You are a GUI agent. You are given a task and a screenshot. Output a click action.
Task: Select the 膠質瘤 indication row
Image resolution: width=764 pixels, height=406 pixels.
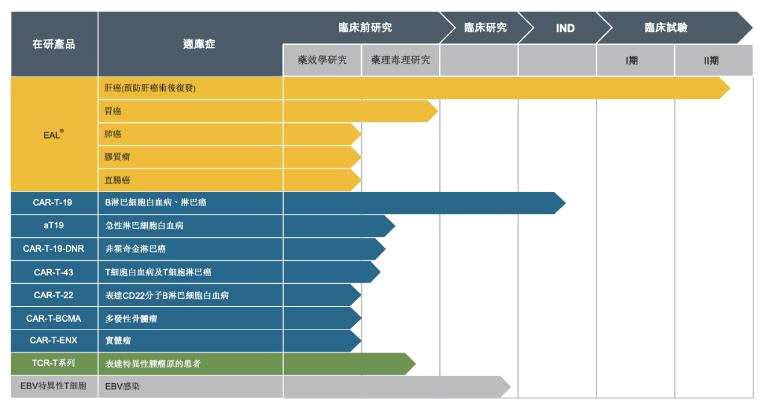[190, 157]
